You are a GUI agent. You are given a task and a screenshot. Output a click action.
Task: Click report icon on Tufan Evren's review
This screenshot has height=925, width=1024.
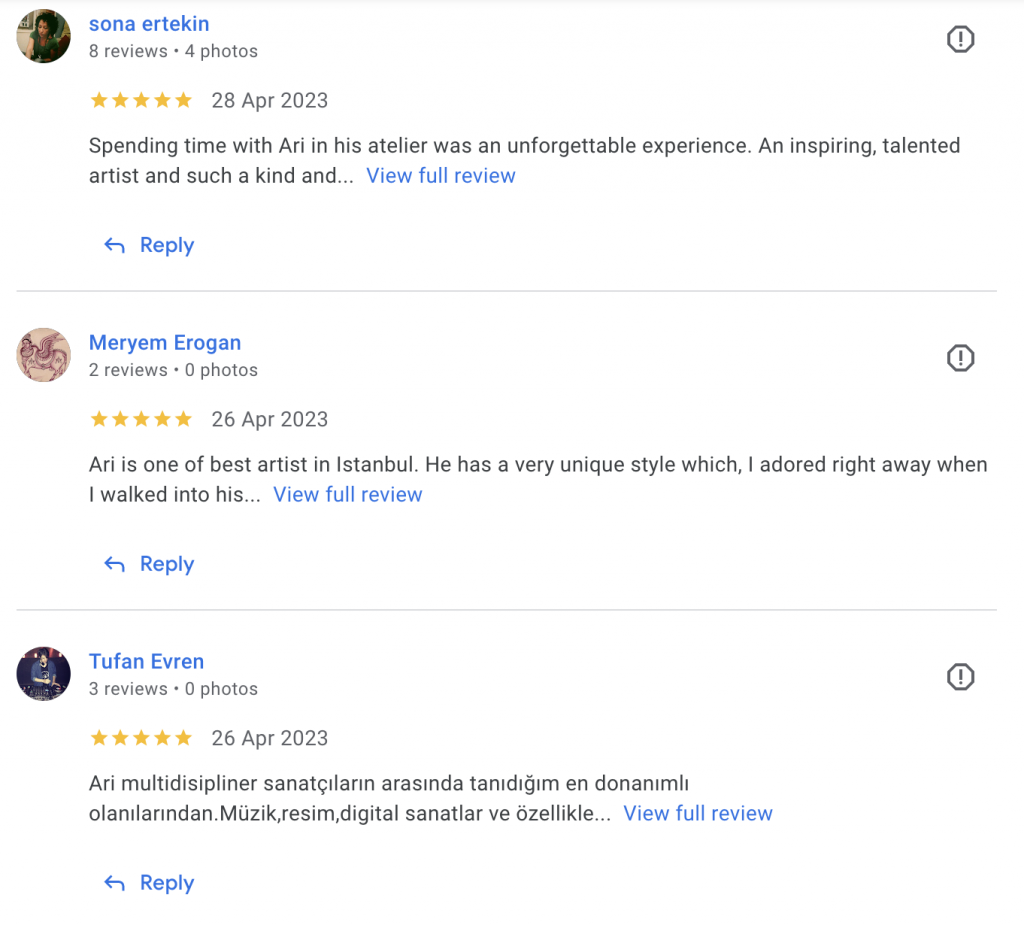pos(960,677)
